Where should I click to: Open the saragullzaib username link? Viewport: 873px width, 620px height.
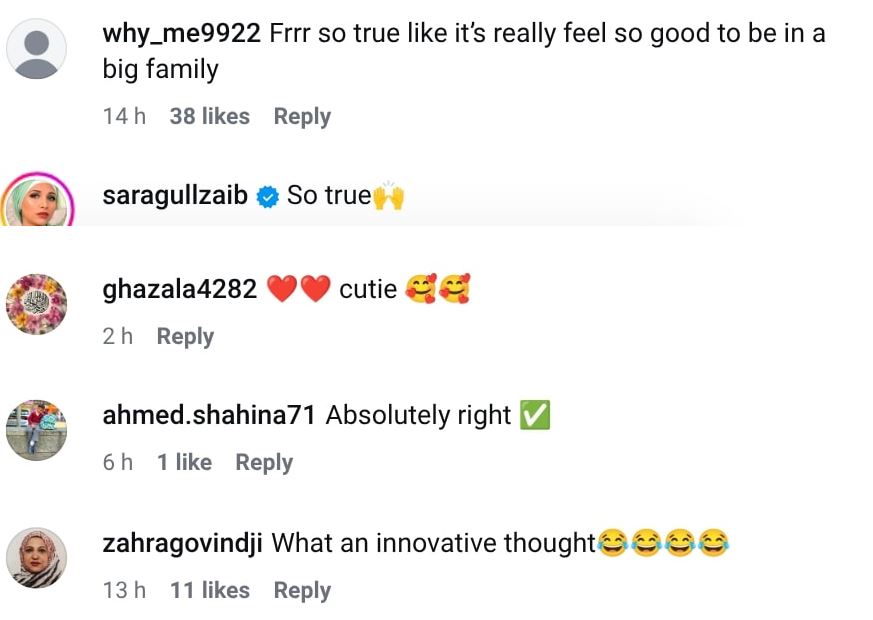pyautogui.click(x=175, y=195)
